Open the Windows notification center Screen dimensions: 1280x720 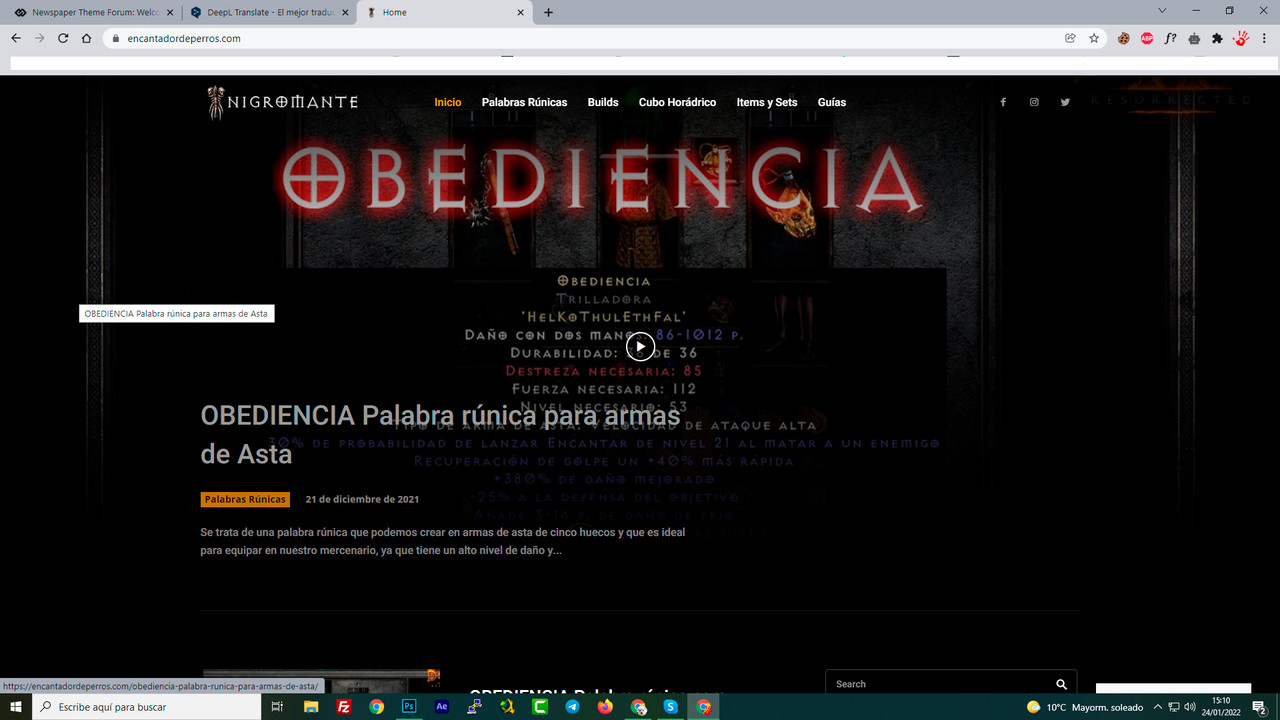click(1260, 707)
